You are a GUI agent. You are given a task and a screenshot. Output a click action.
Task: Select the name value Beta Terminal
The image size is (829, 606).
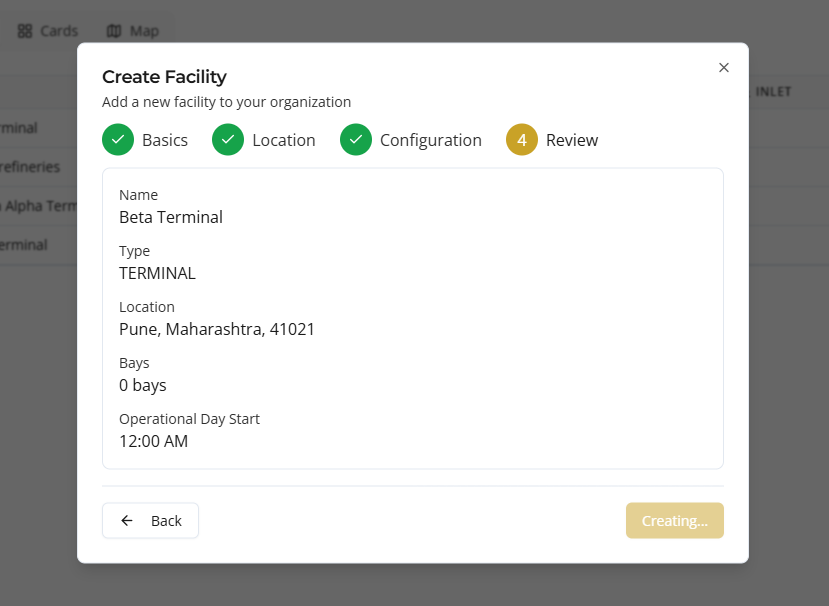pyautogui.click(x=171, y=217)
